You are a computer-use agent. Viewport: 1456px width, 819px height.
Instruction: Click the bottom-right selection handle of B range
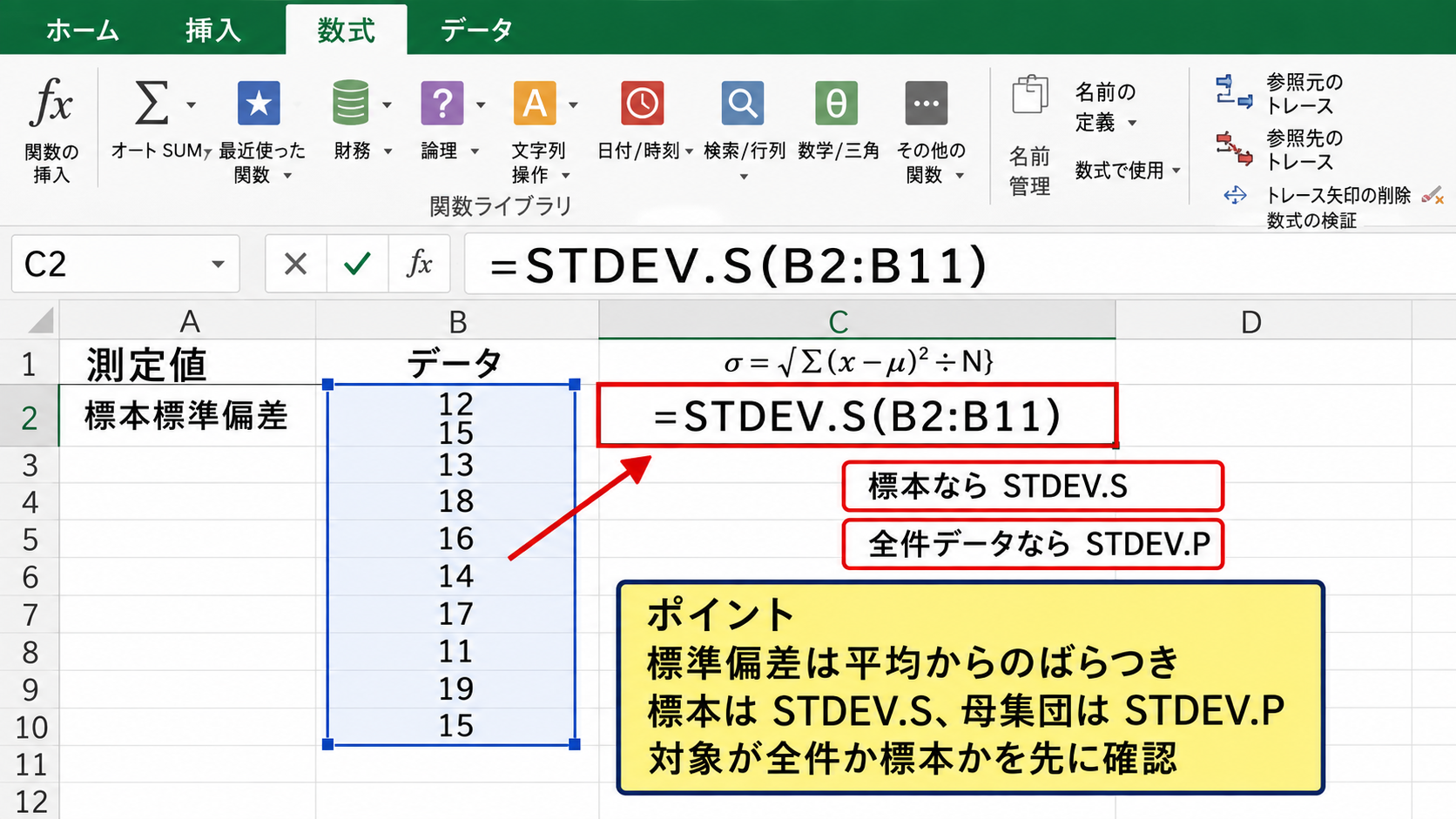point(575,744)
